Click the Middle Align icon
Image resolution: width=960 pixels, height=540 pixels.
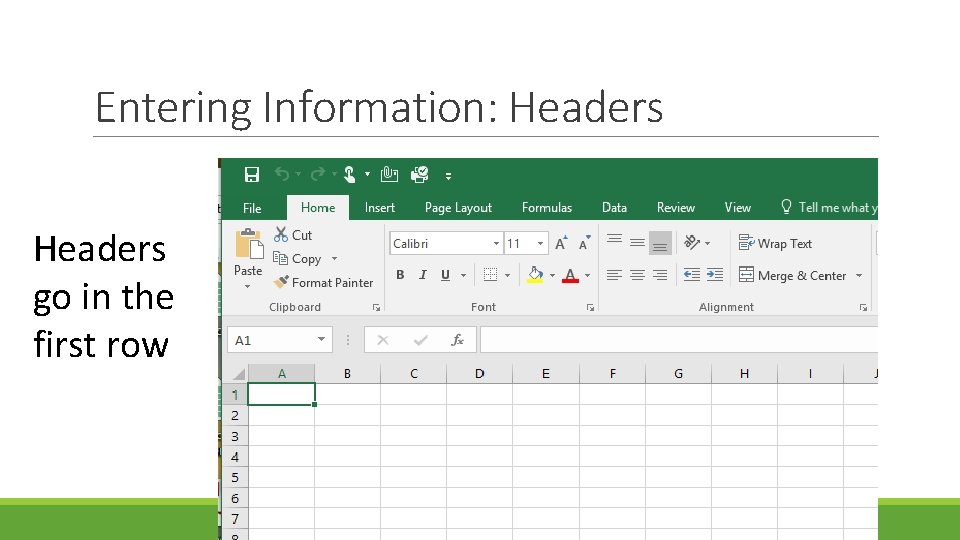click(637, 242)
